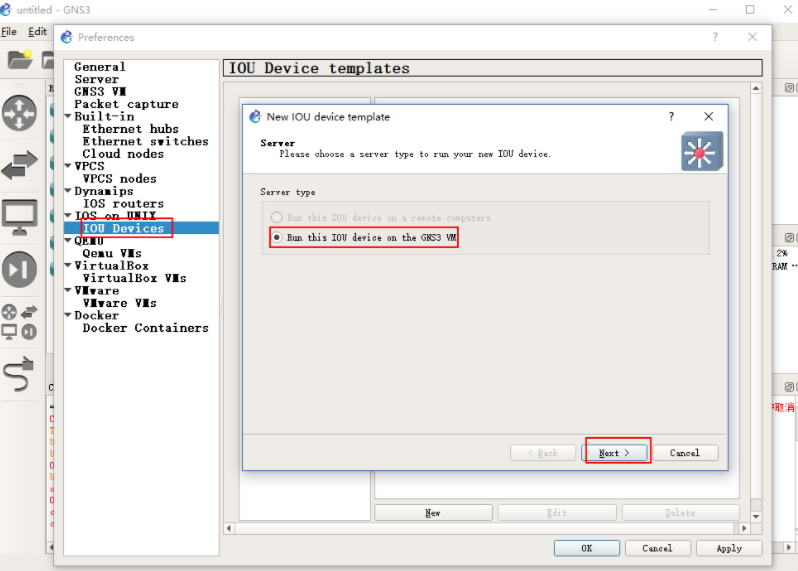Open Packet capture preferences
This screenshot has width=798, height=571.
pos(126,104)
